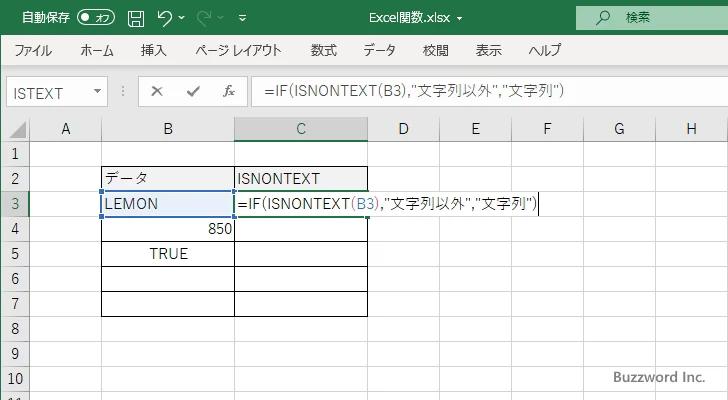Click cell B5 containing TRUE

(x=168, y=254)
